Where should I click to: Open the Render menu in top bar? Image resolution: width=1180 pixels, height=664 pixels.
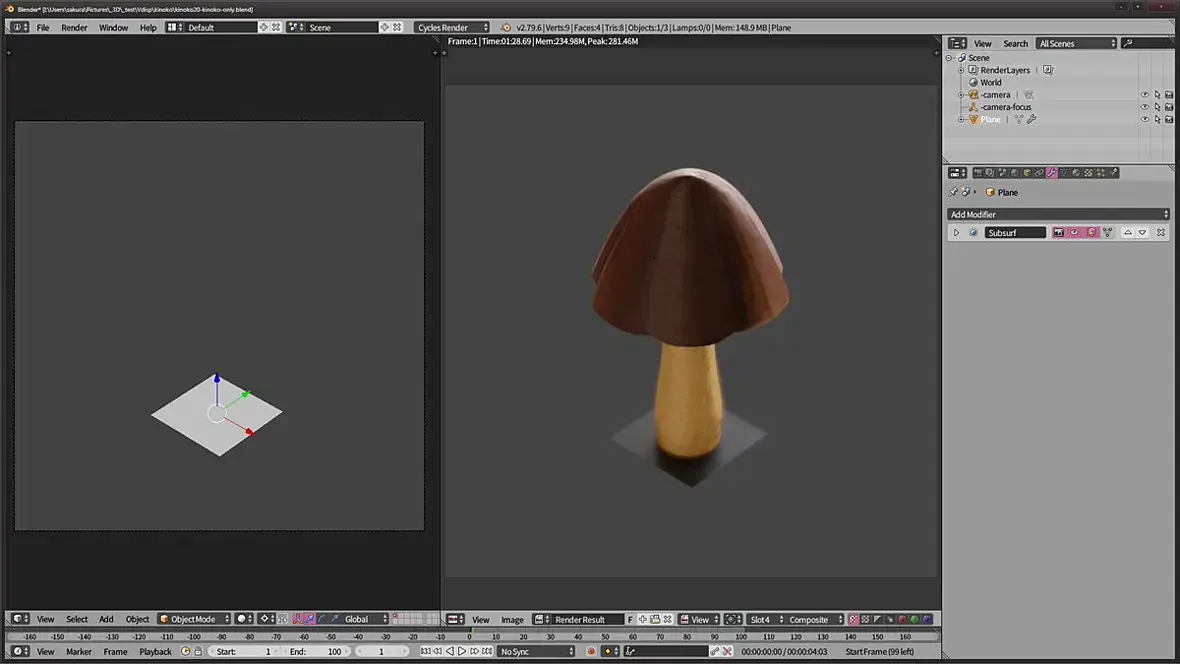point(74,27)
